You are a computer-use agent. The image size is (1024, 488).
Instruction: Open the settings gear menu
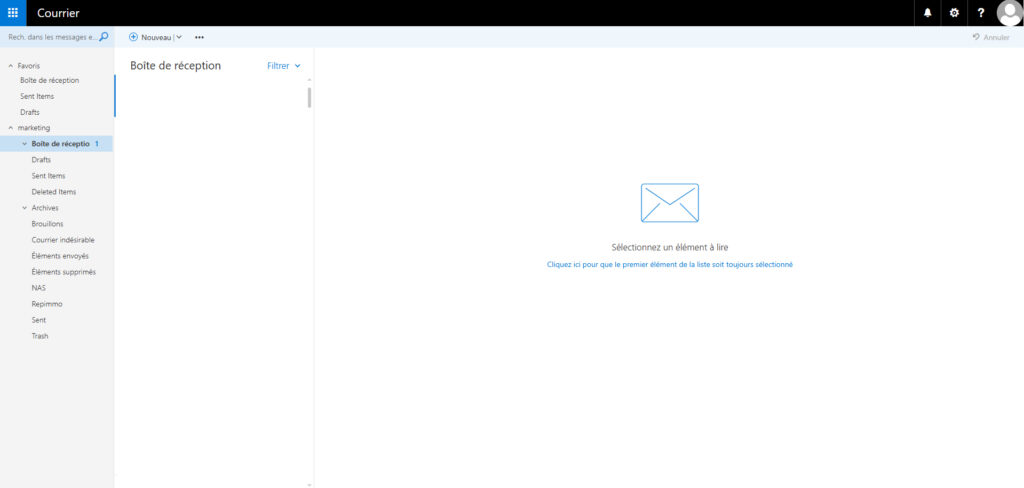954,13
